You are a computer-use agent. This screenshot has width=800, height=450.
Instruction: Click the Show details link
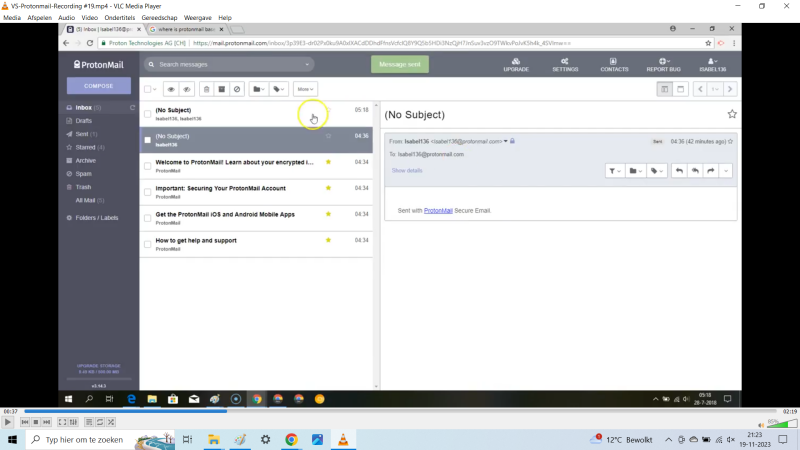click(406, 171)
